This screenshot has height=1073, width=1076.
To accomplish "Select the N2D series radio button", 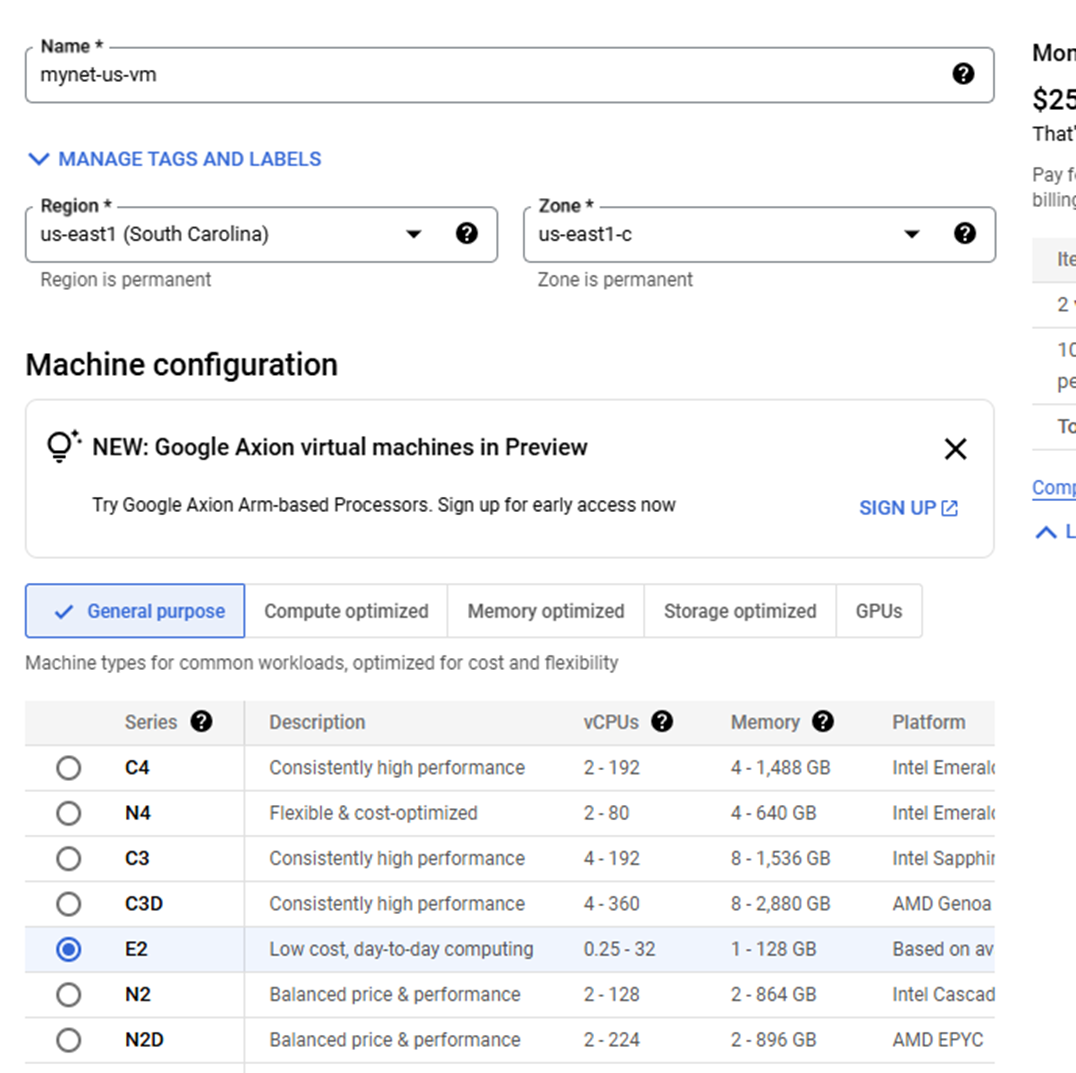I will (69, 1039).
